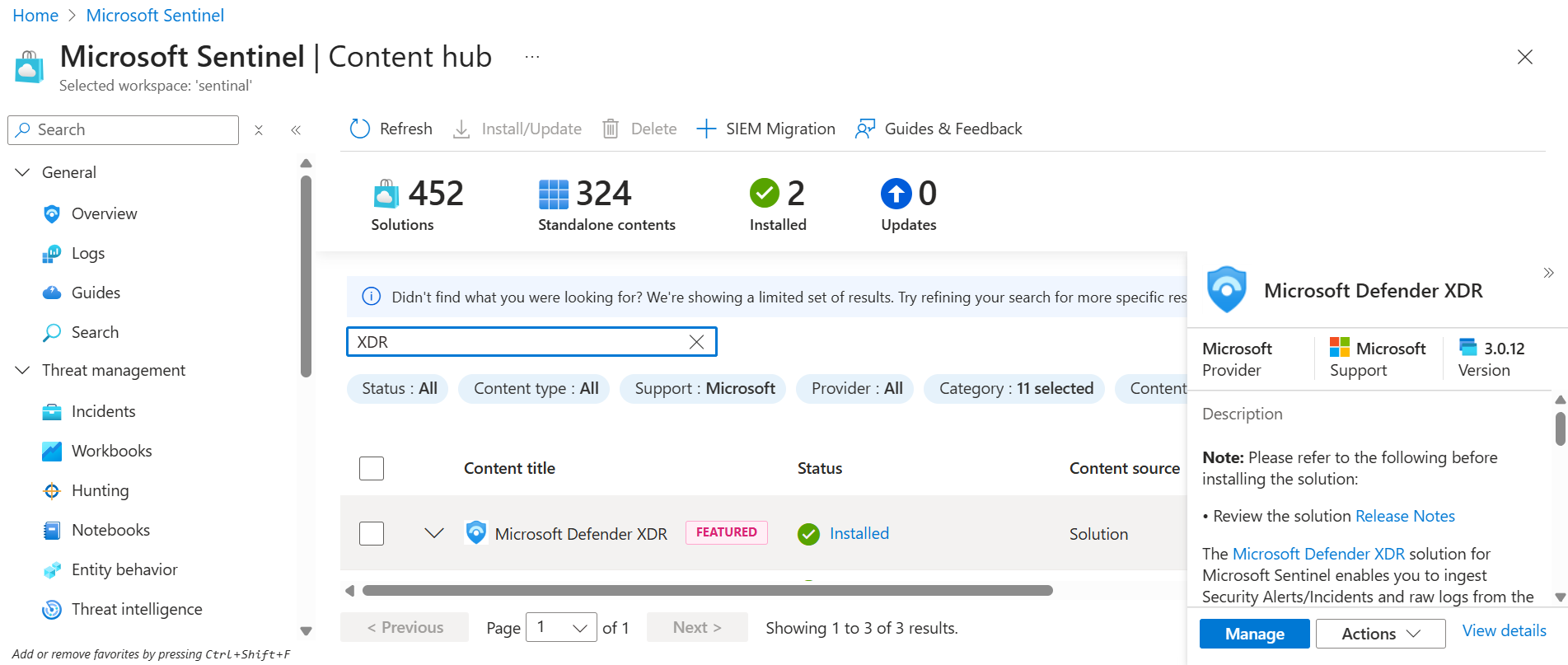Screen dimensions: 1568x665
Task: Click the Manage button
Action: 1254,634
